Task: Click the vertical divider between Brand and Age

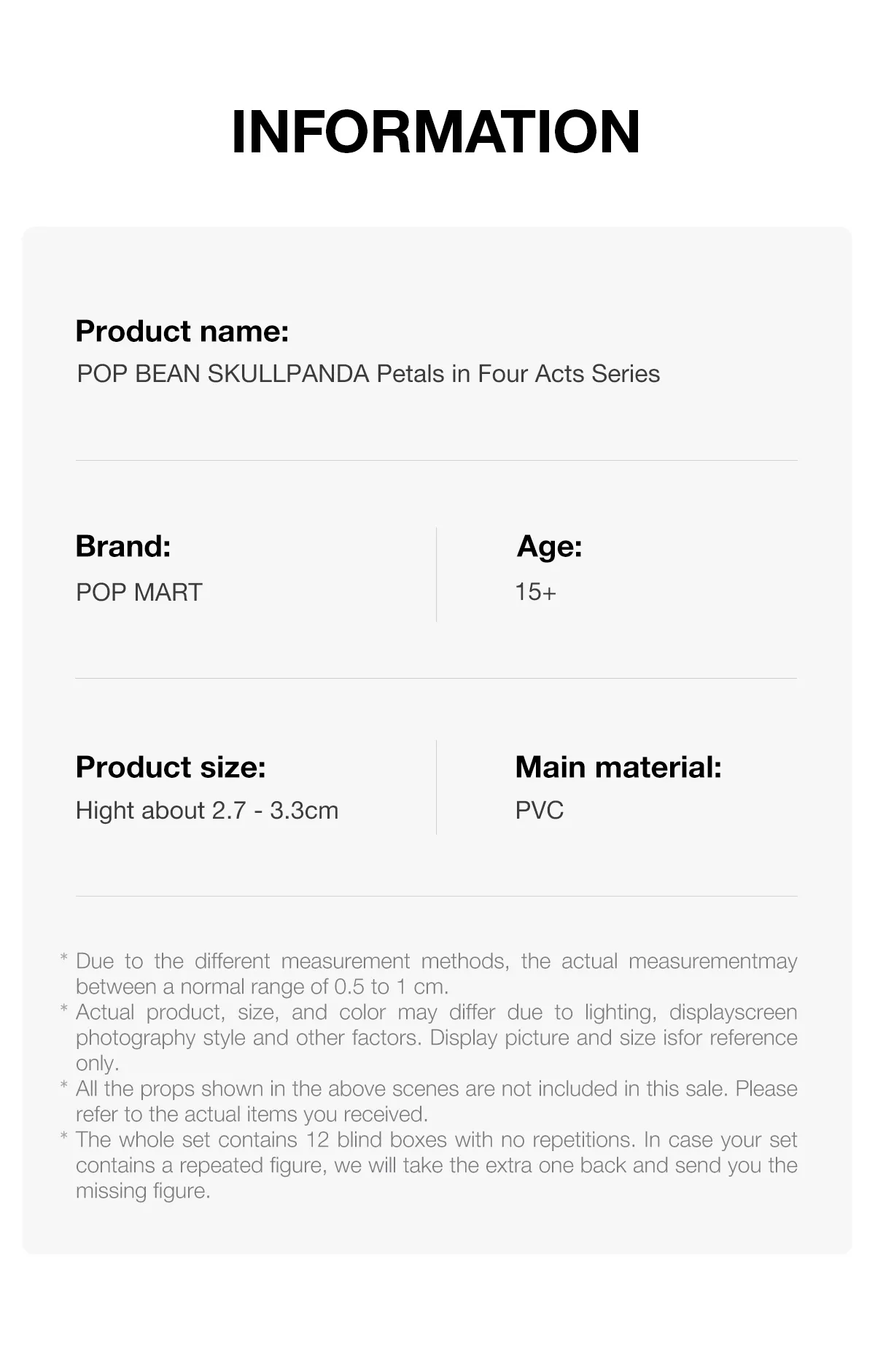Action: 437,574
